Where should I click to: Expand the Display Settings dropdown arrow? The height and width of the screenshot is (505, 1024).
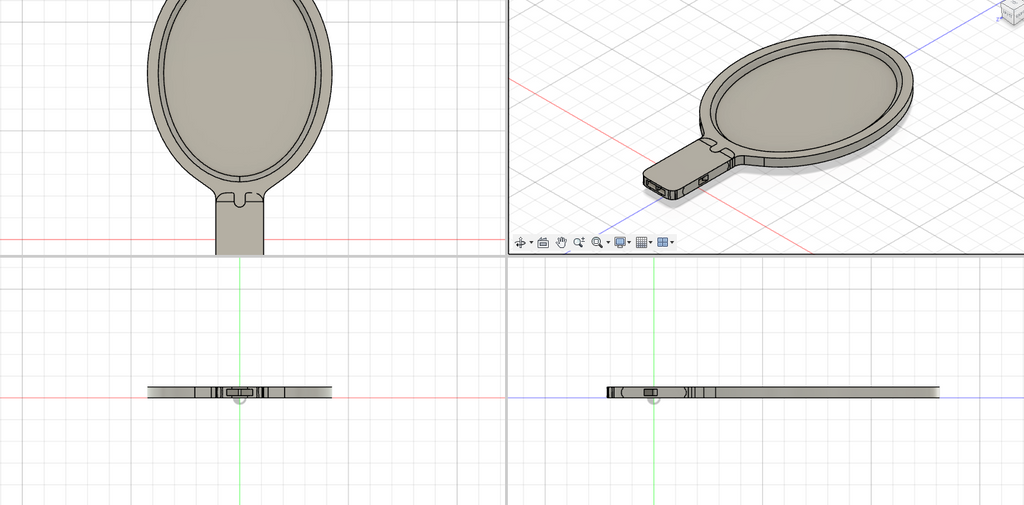[x=629, y=243]
